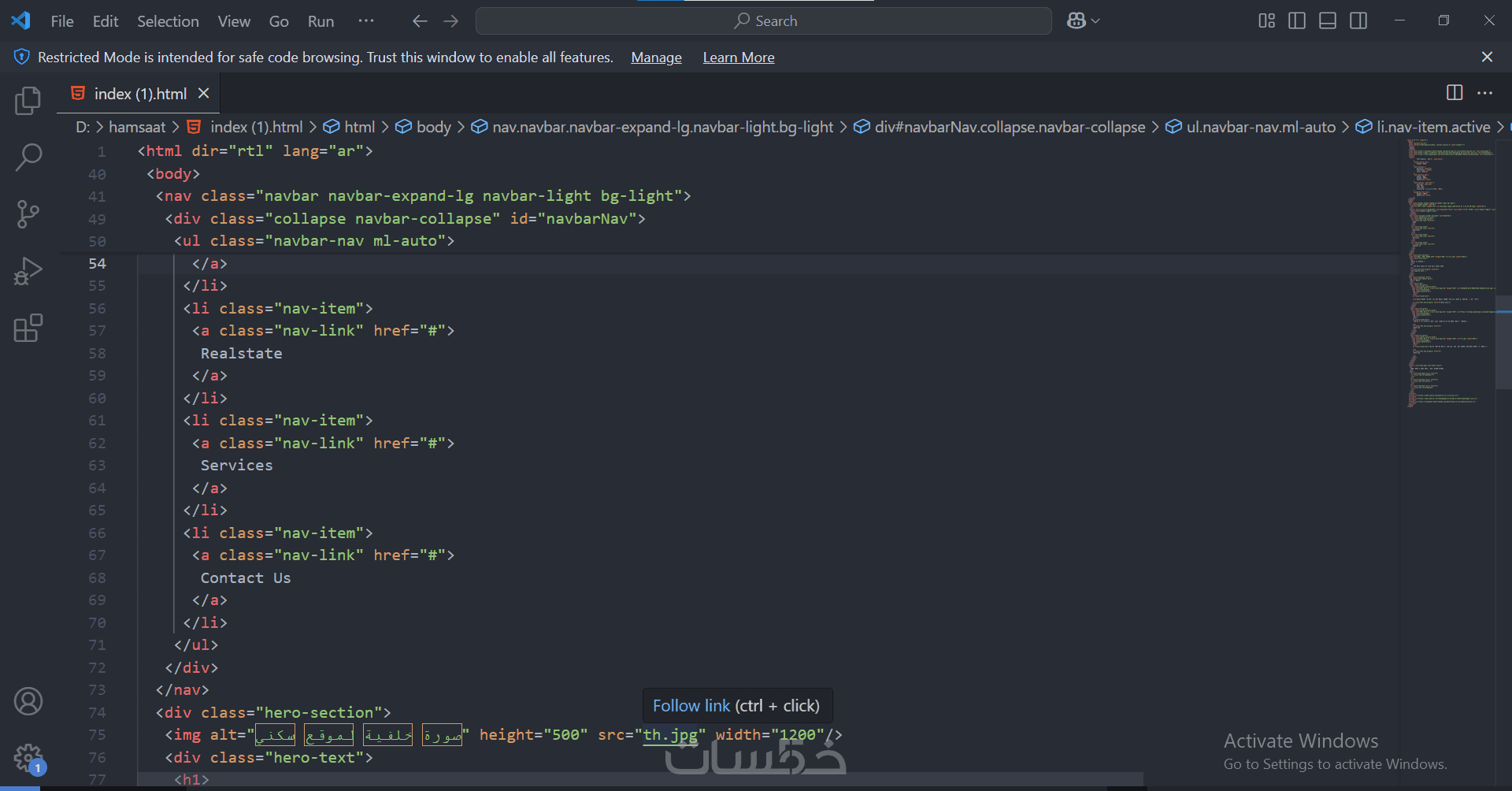Open the Source Control view
Screen dimensions: 1512x791
coord(28,214)
